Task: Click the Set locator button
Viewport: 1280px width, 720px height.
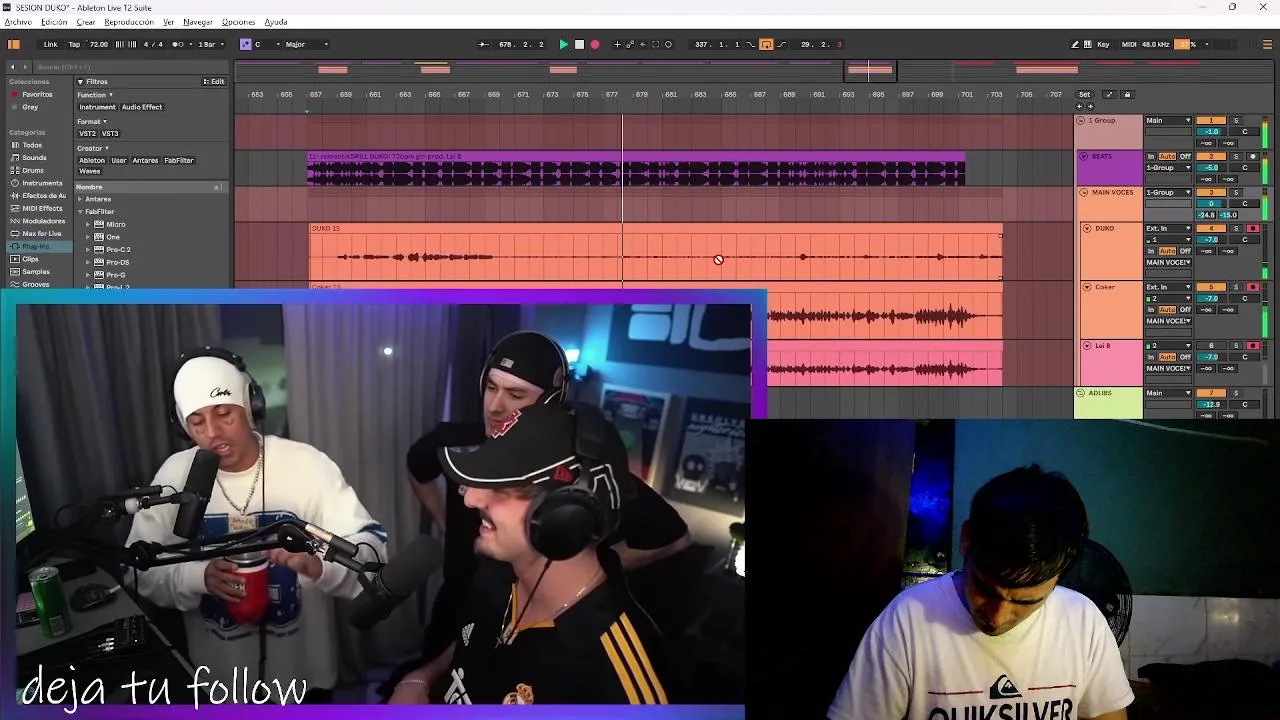Action: tap(1084, 94)
